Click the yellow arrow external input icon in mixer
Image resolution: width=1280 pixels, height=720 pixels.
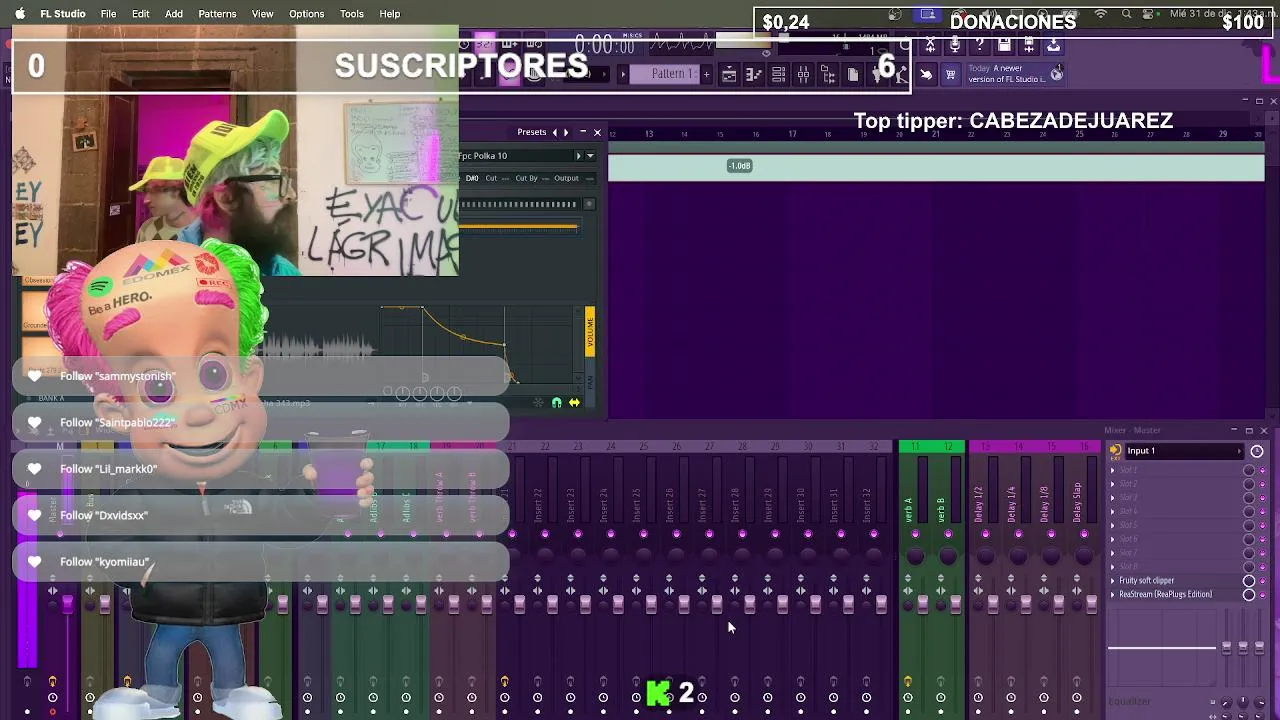pyautogui.click(x=1115, y=450)
